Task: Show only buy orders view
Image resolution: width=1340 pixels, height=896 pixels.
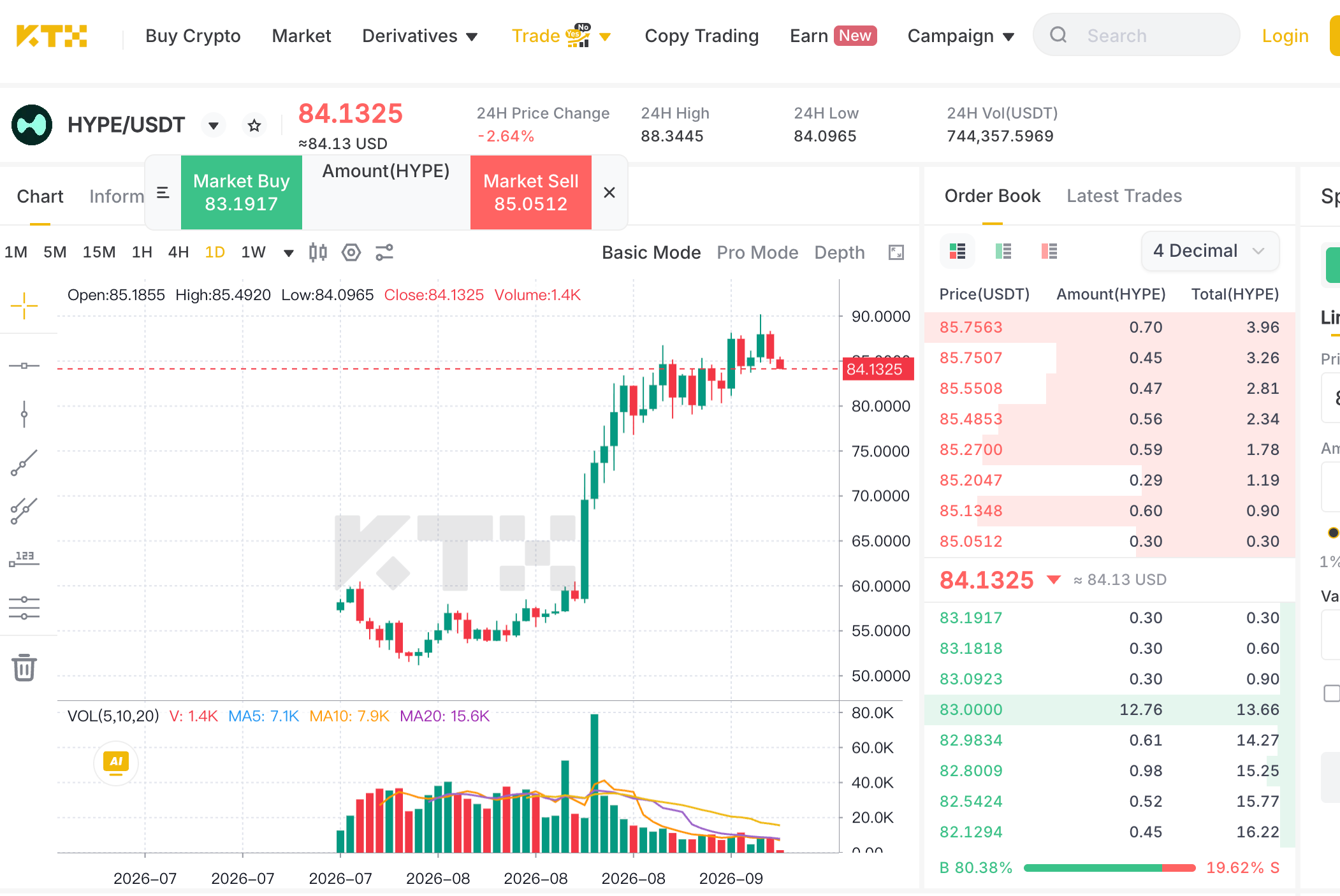Action: point(1003,251)
